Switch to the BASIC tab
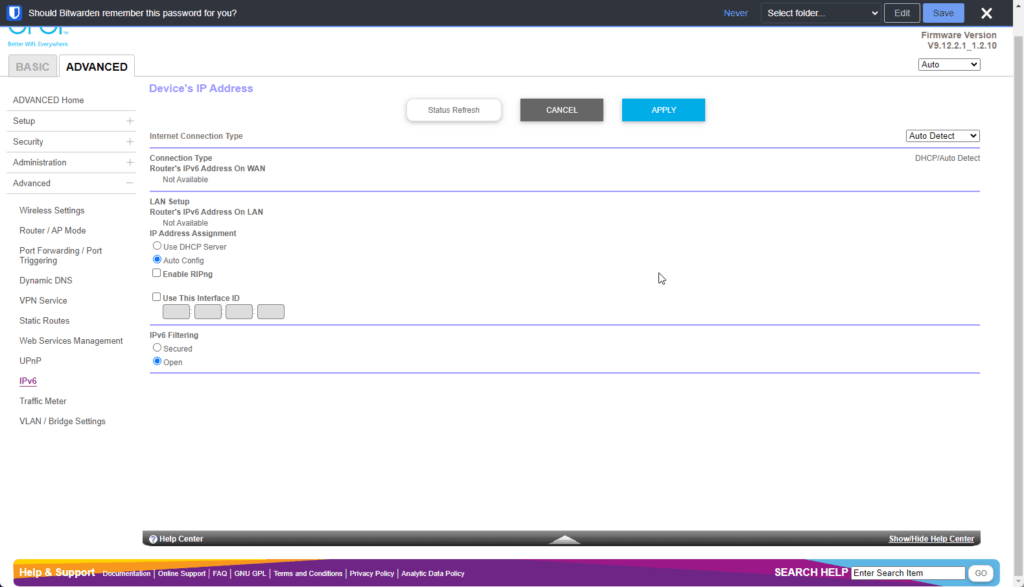The height and width of the screenshot is (587, 1024). [32, 67]
